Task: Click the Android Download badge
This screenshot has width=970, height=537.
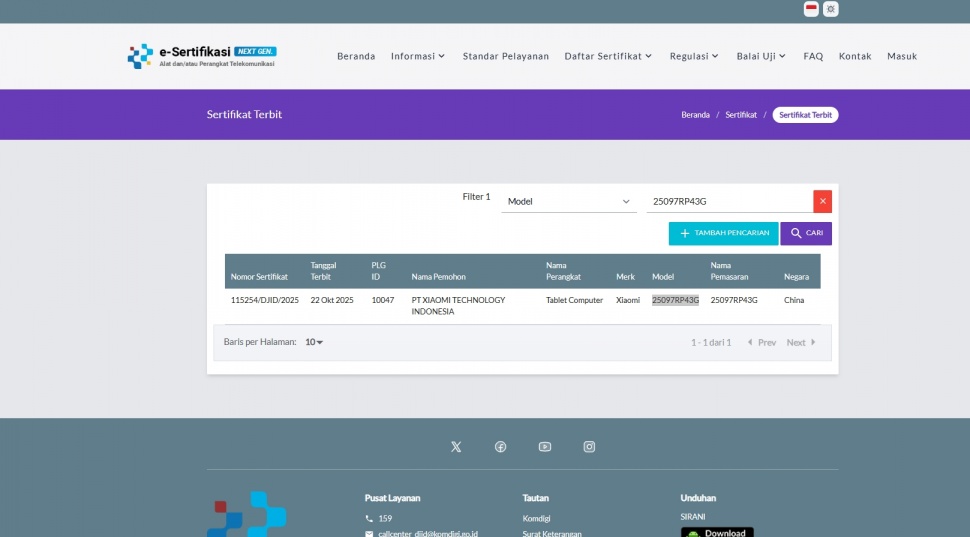Action: coord(717,532)
